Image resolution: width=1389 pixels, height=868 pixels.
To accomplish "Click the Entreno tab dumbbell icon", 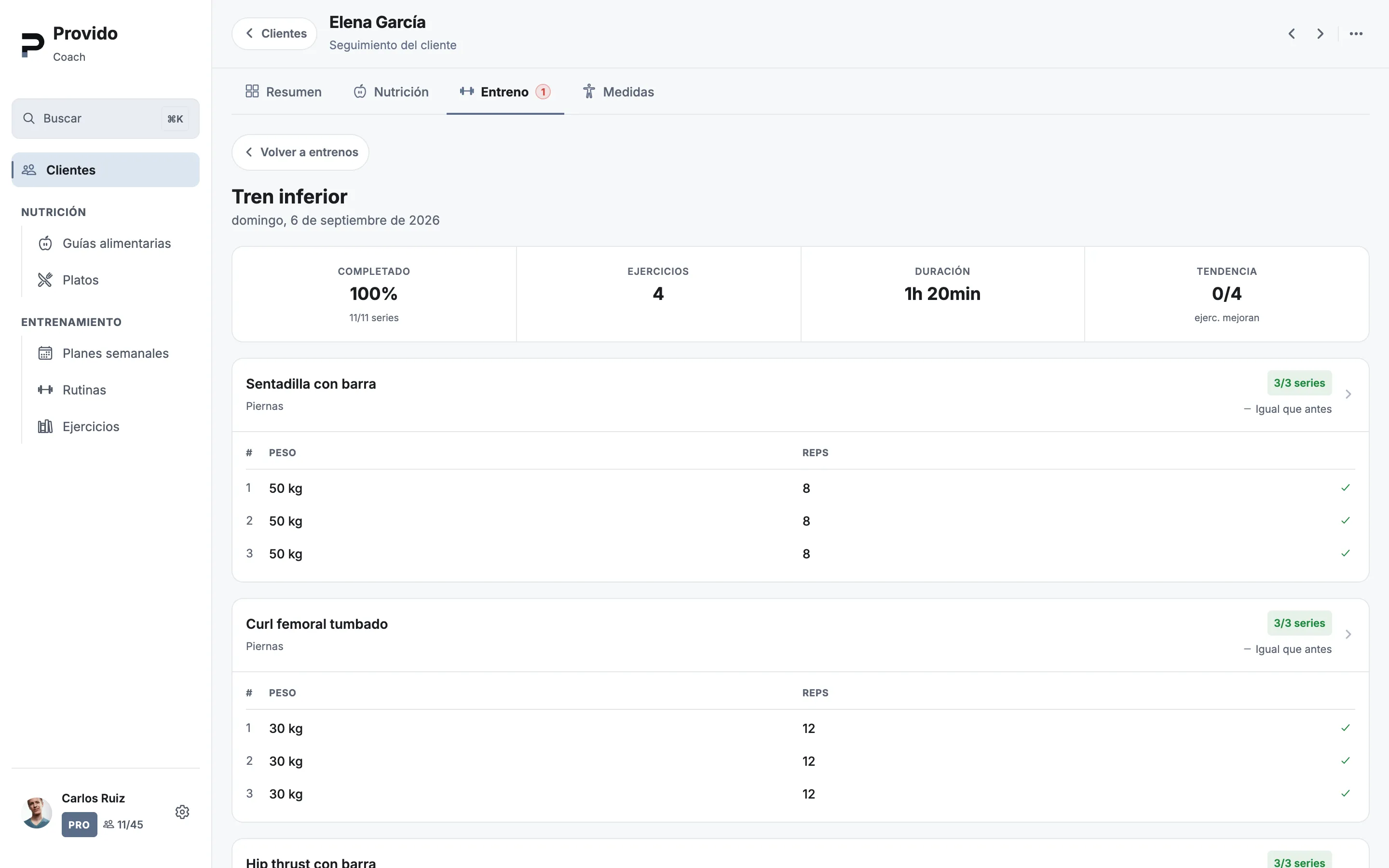I will click(467, 91).
